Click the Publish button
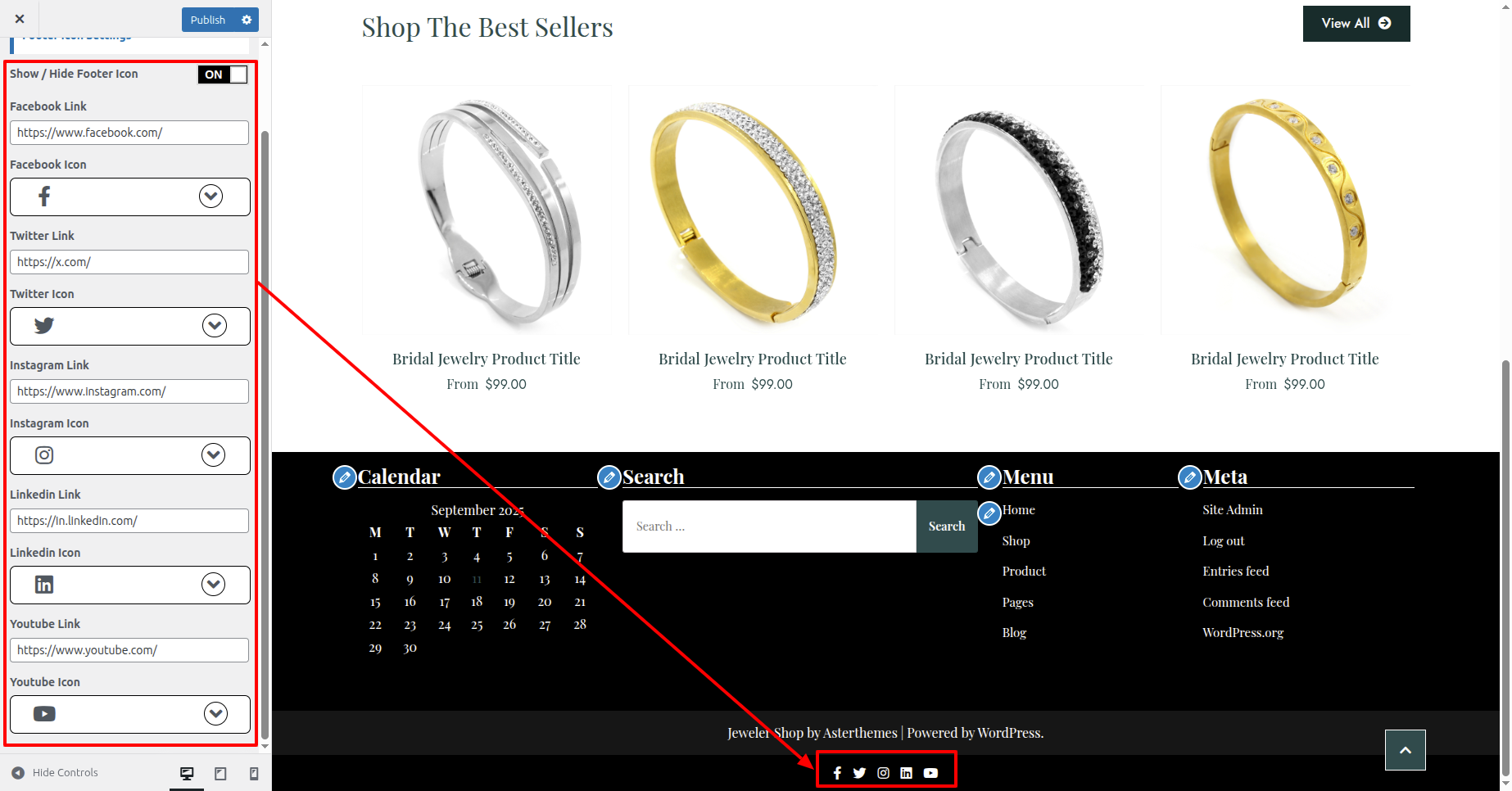The width and height of the screenshot is (1512, 791). pyautogui.click(x=208, y=20)
